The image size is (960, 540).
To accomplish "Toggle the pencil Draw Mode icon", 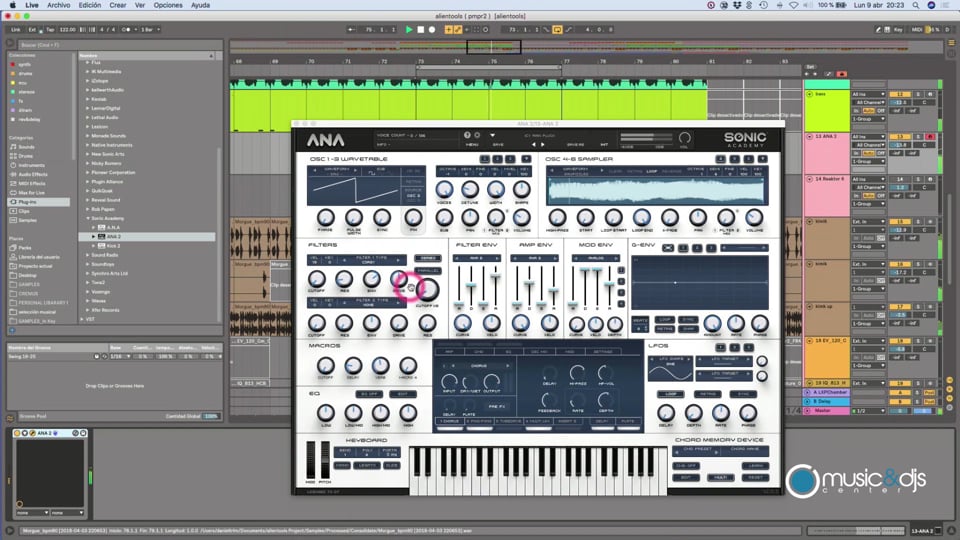I will point(877,29).
